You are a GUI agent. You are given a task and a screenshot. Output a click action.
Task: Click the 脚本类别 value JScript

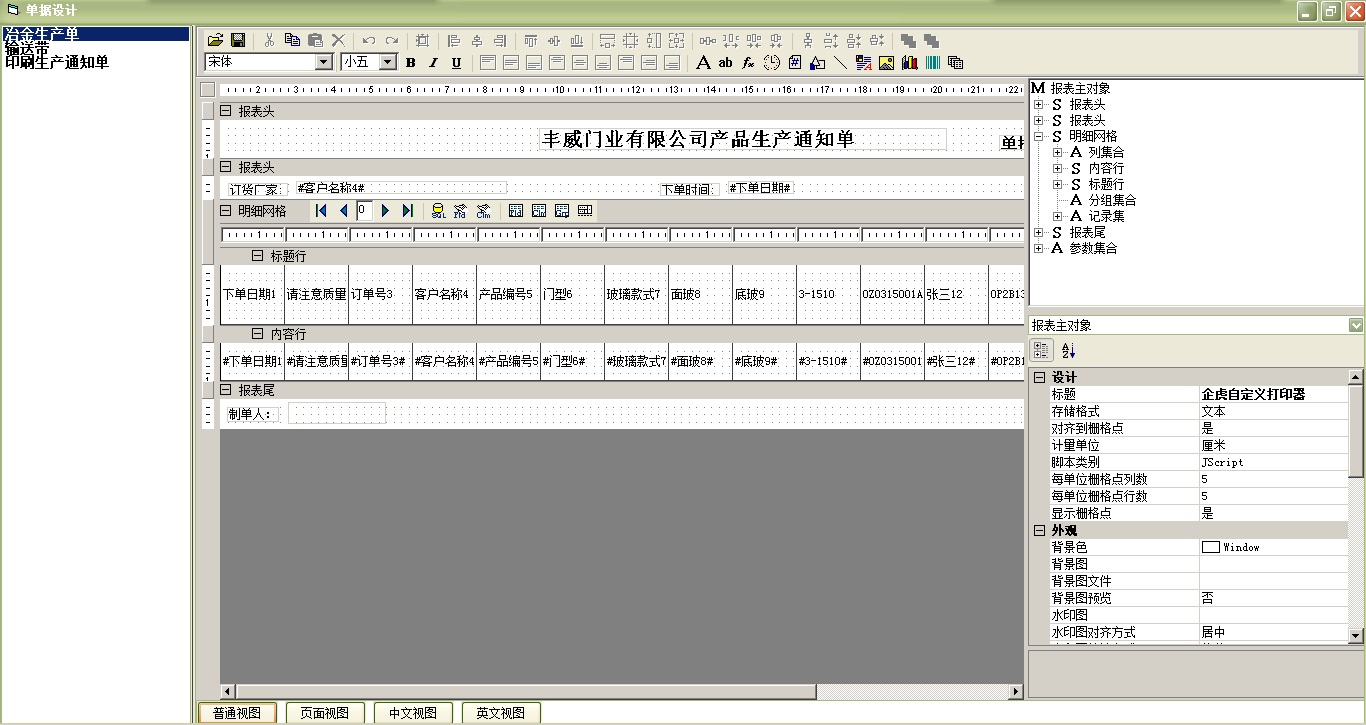(x=1273, y=462)
